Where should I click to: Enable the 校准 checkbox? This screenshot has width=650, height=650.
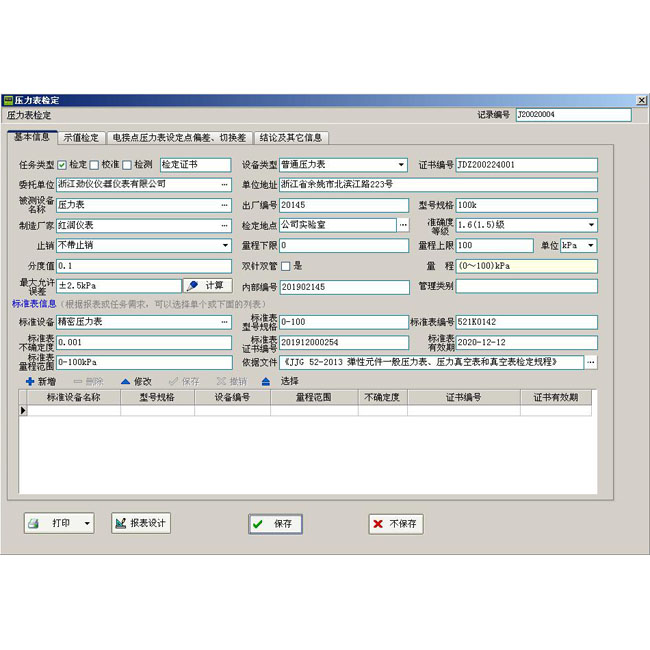point(94,165)
